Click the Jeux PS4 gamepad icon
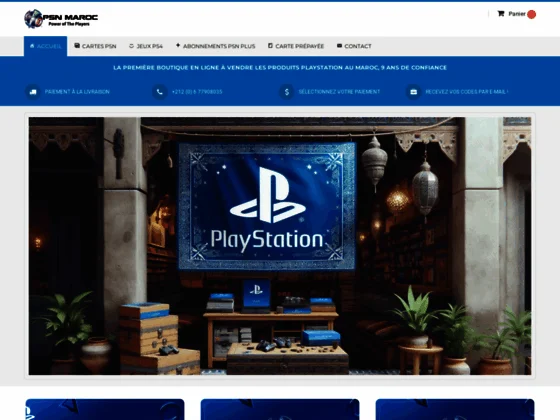The width and height of the screenshot is (560, 420). (131, 46)
